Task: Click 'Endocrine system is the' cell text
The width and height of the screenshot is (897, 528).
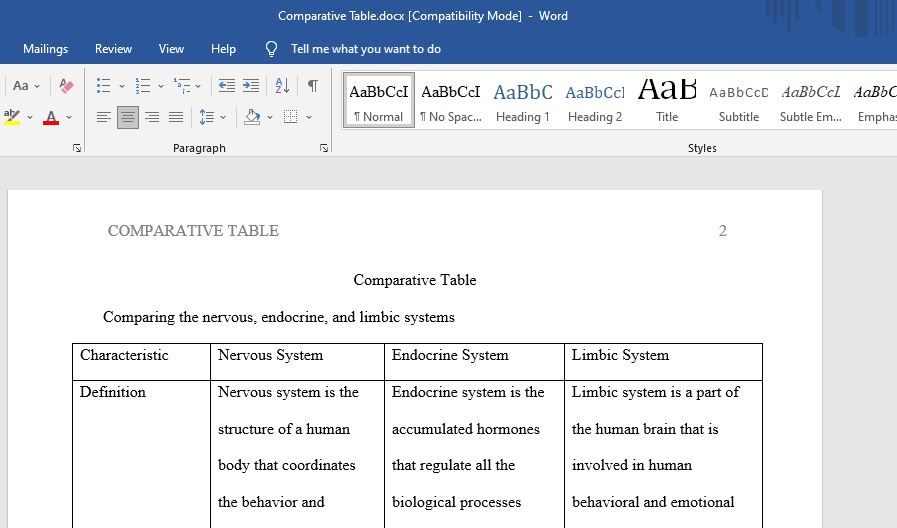Action: point(468,392)
